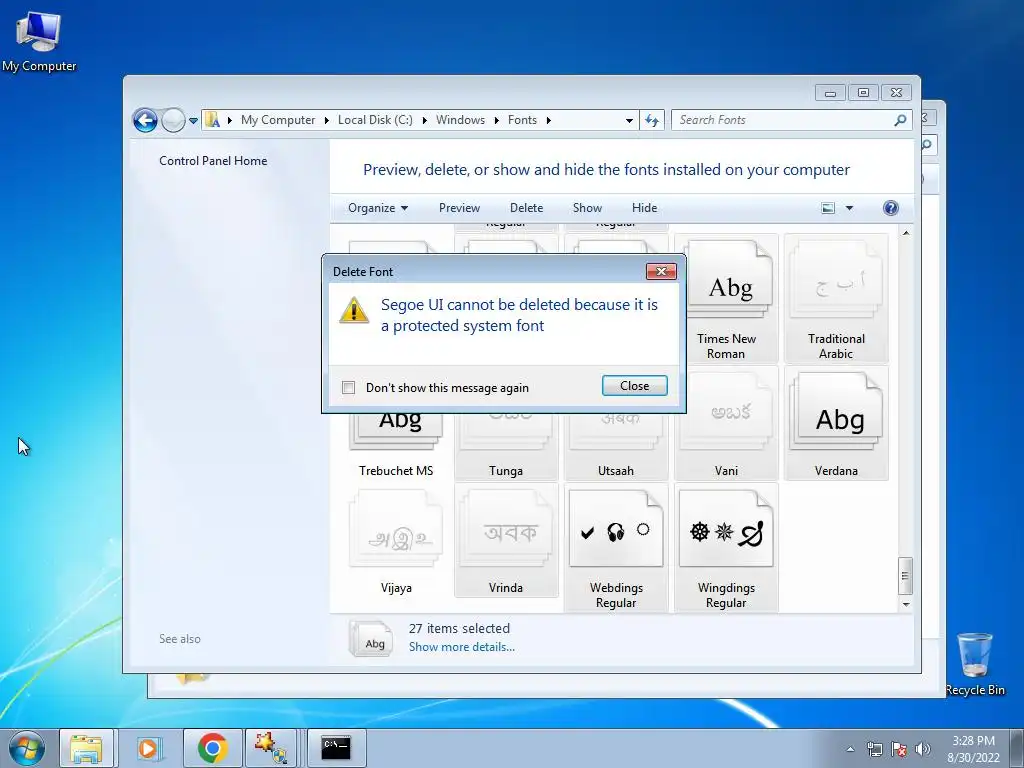Image resolution: width=1024 pixels, height=768 pixels.
Task: Click Delete in the Fonts toolbar
Action: 526,208
